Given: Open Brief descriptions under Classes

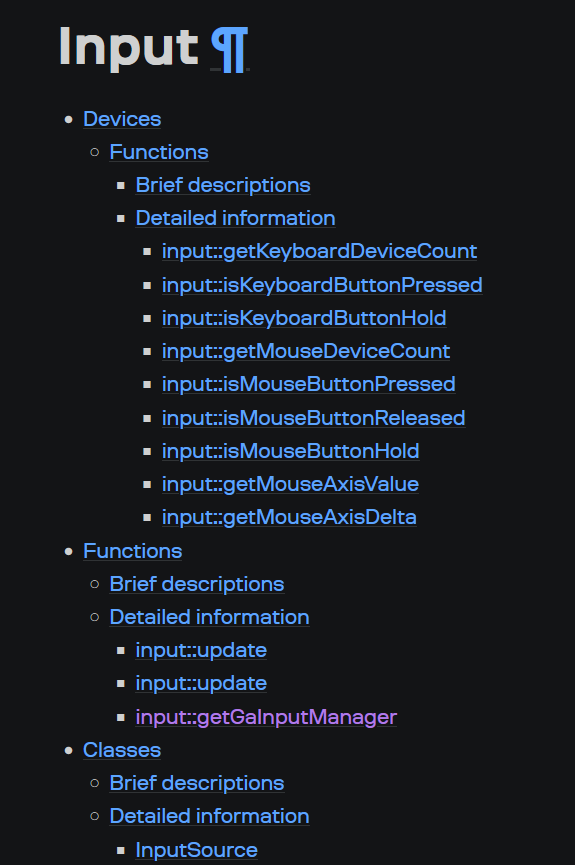Looking at the screenshot, I should pos(197,783).
